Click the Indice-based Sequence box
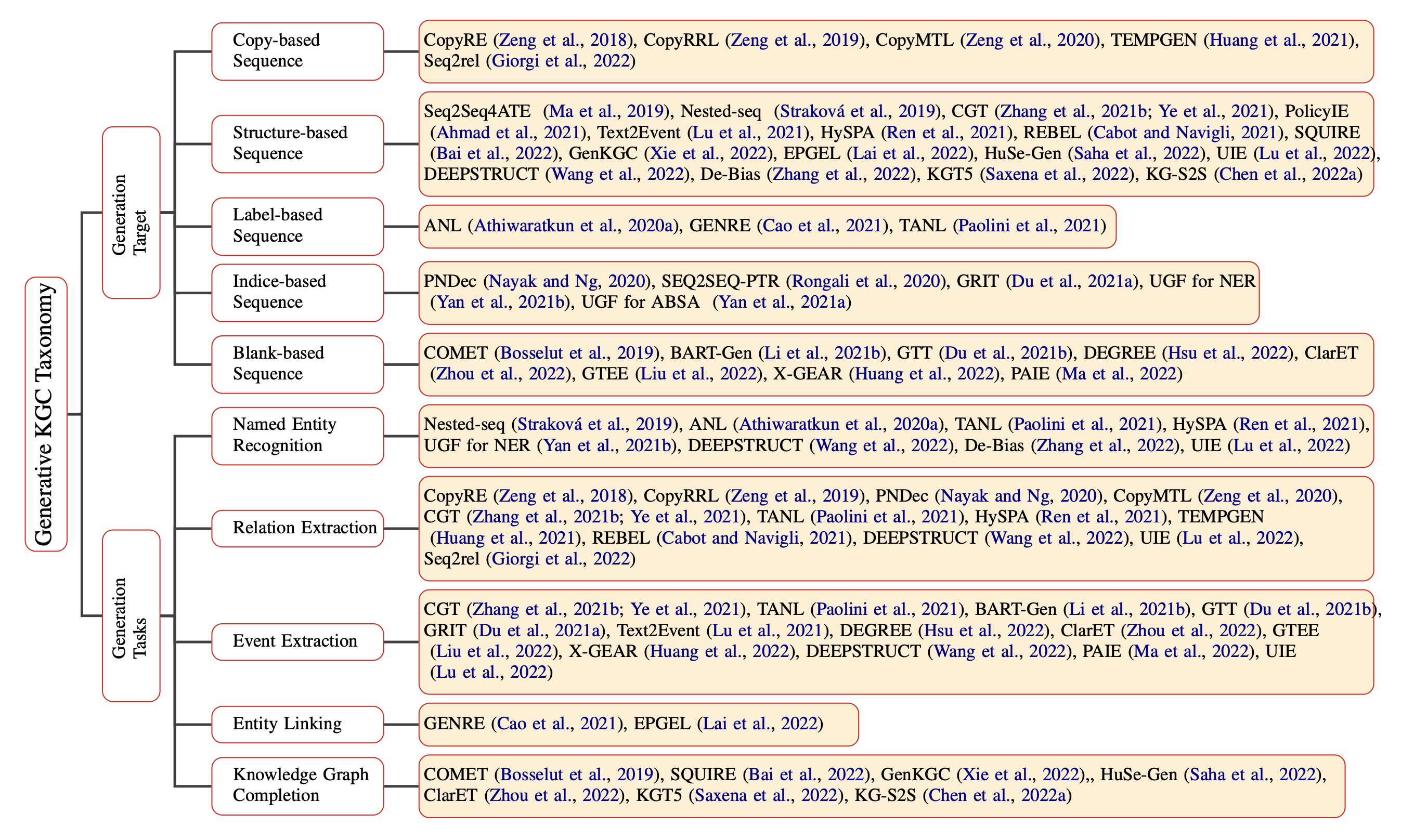Screen dimensions: 1401x840 (297, 293)
